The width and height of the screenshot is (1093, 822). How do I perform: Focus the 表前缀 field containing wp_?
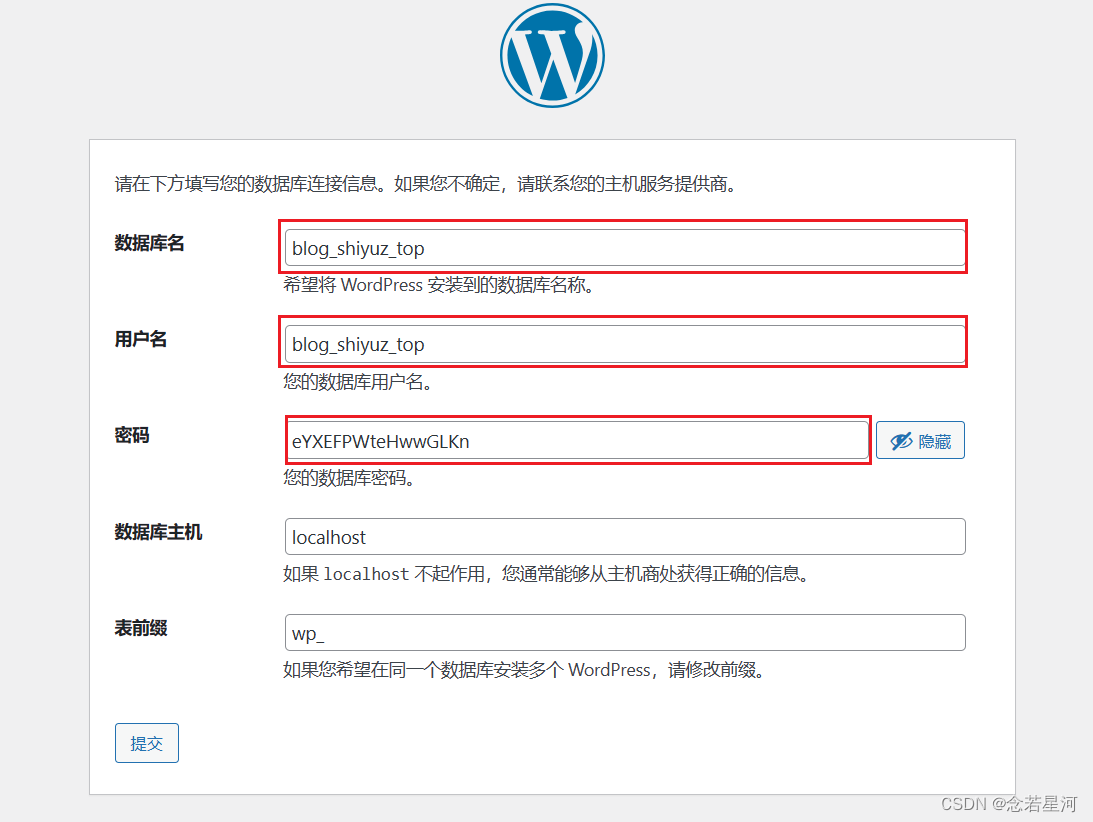(x=624, y=633)
